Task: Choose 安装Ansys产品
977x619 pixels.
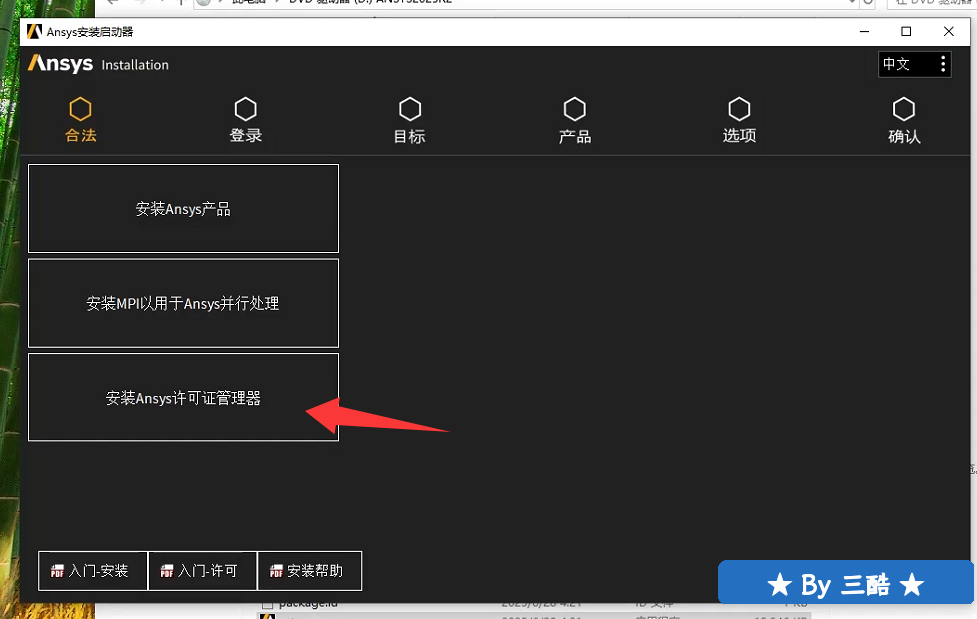Action: pos(183,208)
